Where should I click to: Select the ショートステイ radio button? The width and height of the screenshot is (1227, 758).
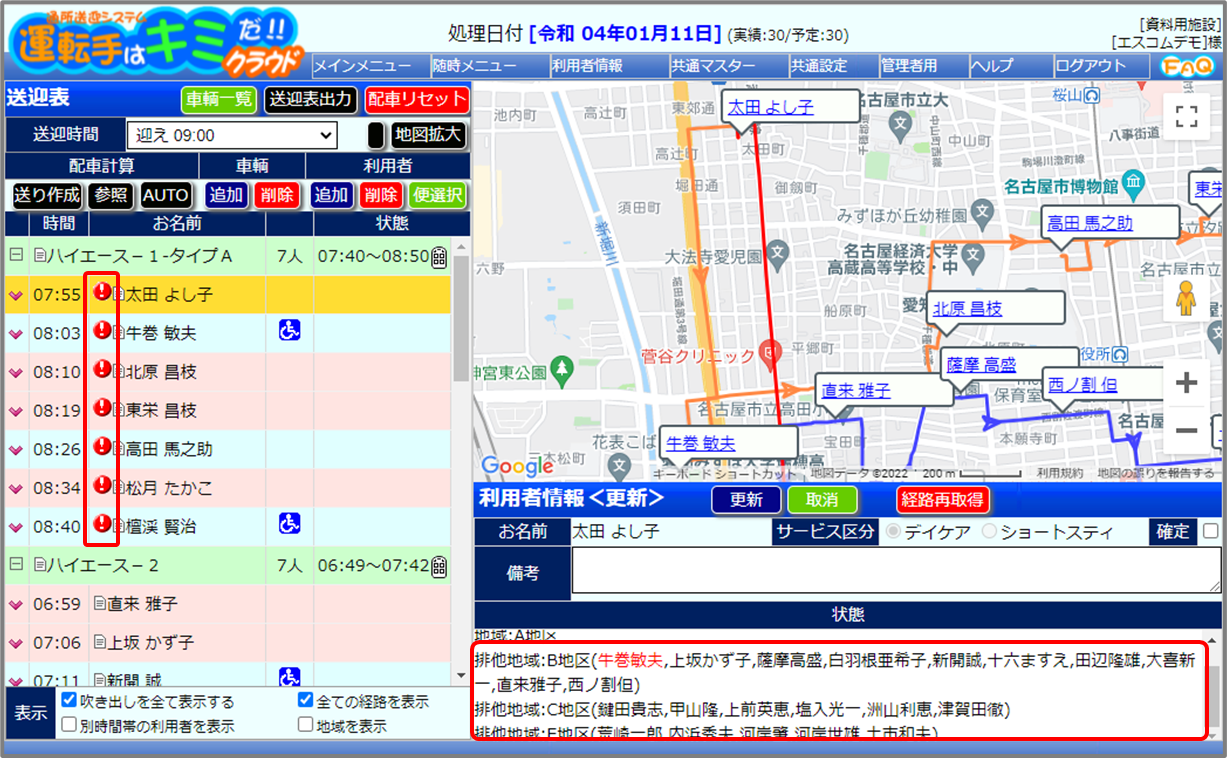coord(989,532)
